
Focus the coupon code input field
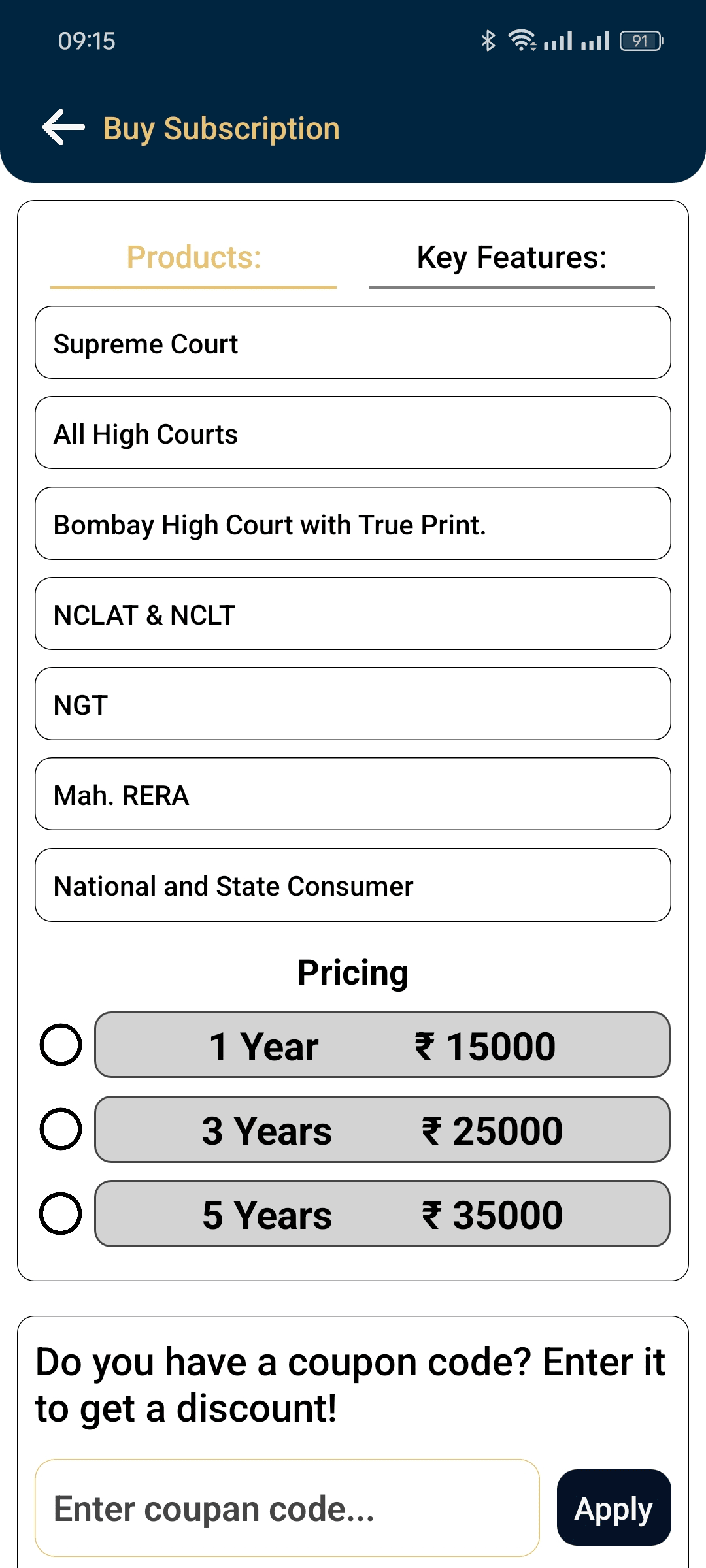click(287, 1508)
